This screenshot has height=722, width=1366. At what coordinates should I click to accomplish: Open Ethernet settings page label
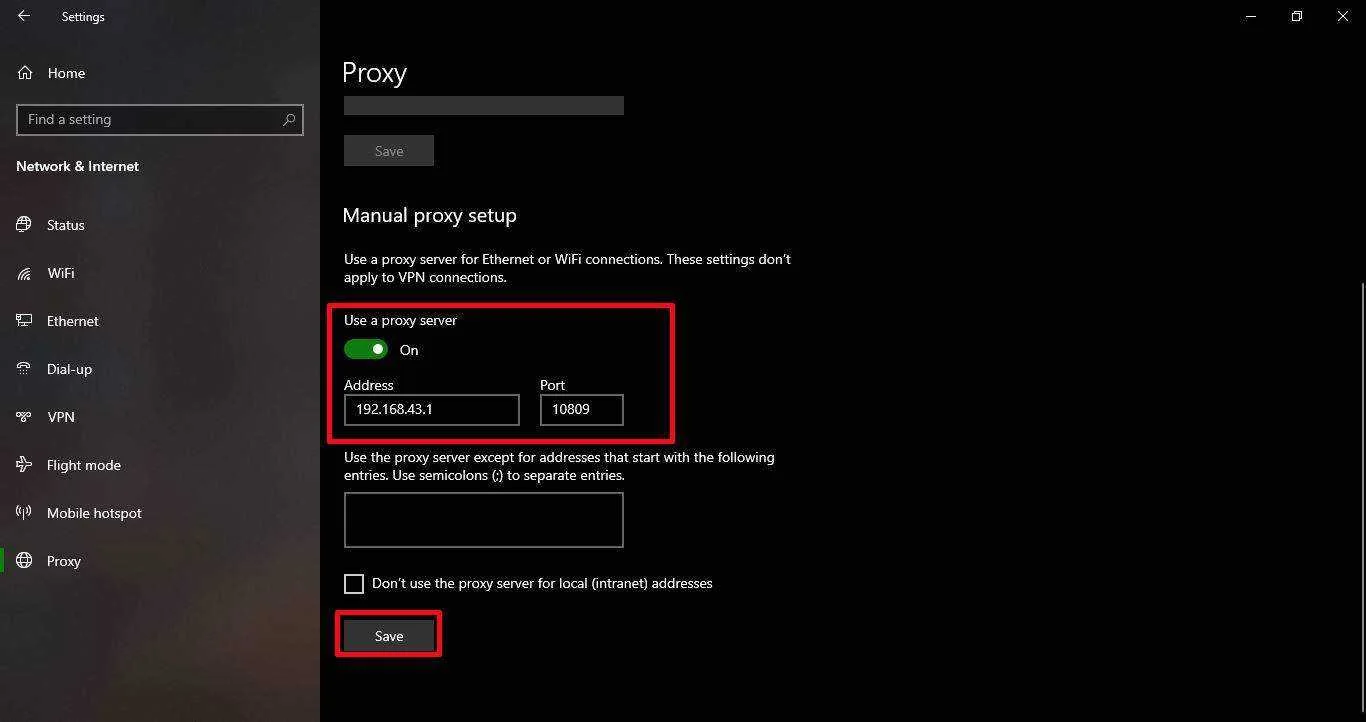73,321
